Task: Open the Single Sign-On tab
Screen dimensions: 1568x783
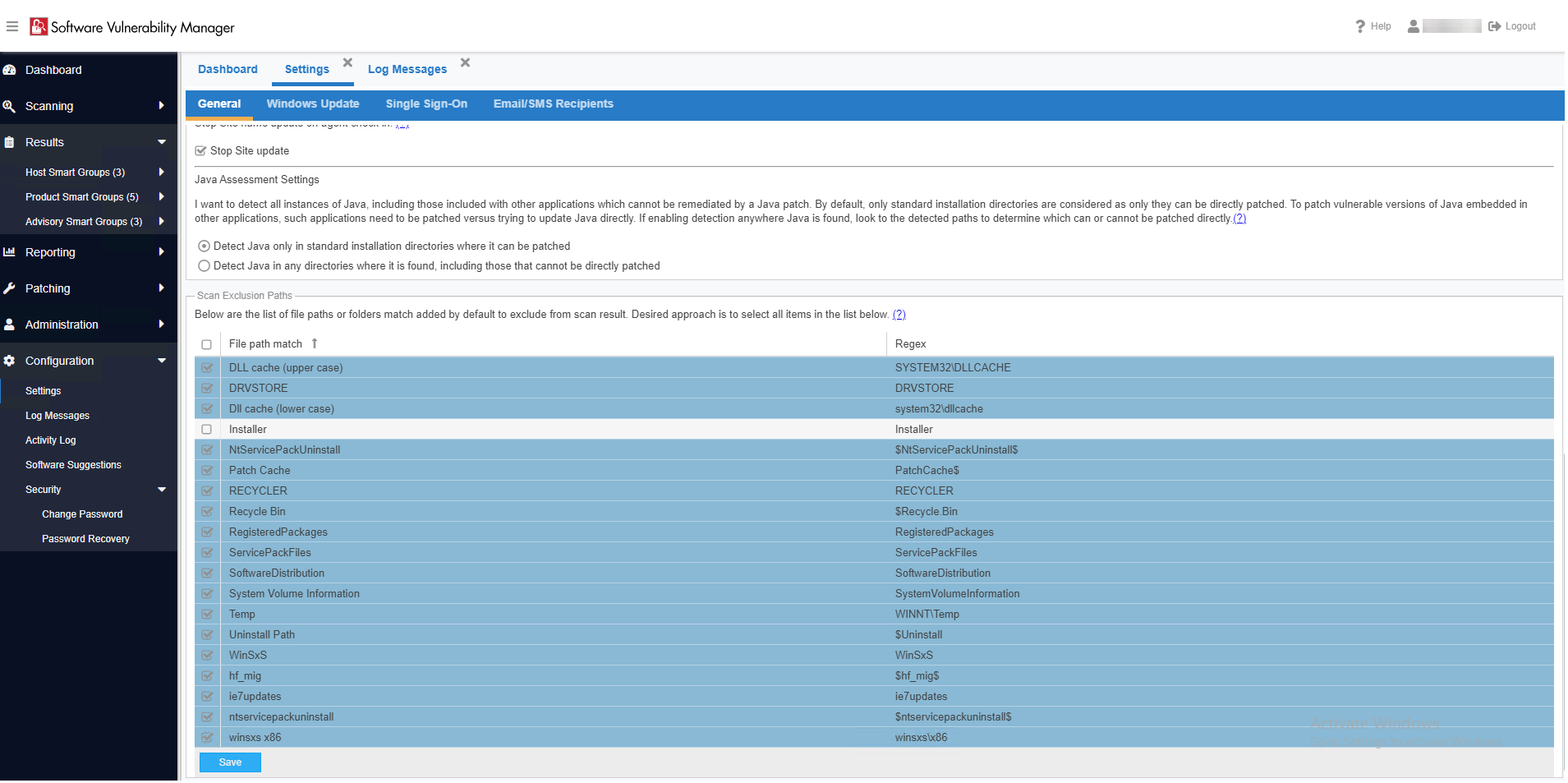Action: (426, 104)
